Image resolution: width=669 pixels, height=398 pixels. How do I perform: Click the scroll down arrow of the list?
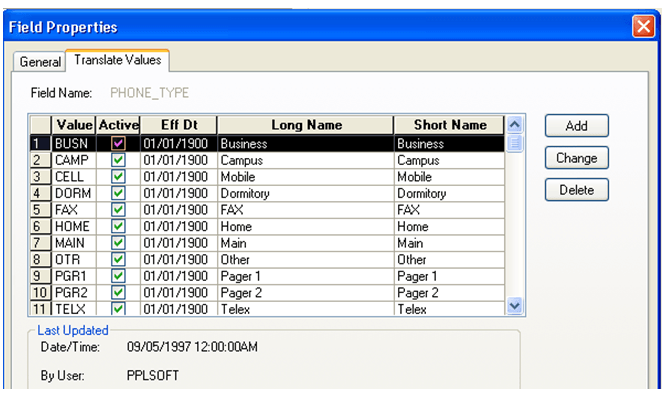[515, 306]
